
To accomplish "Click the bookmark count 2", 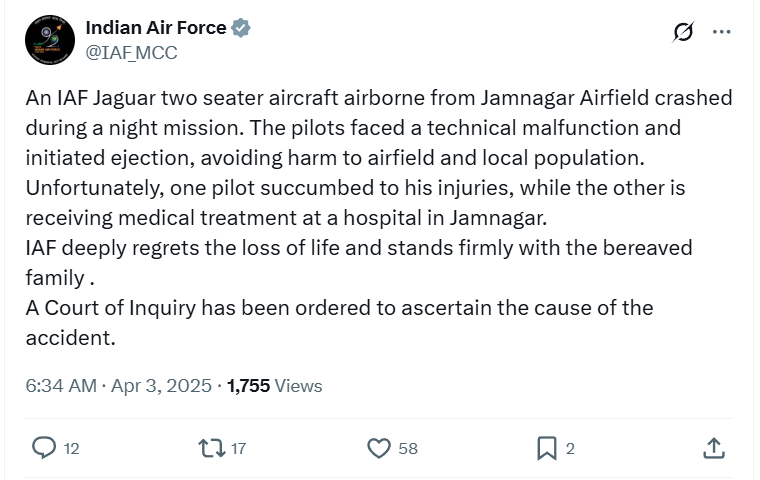I will (570, 449).
